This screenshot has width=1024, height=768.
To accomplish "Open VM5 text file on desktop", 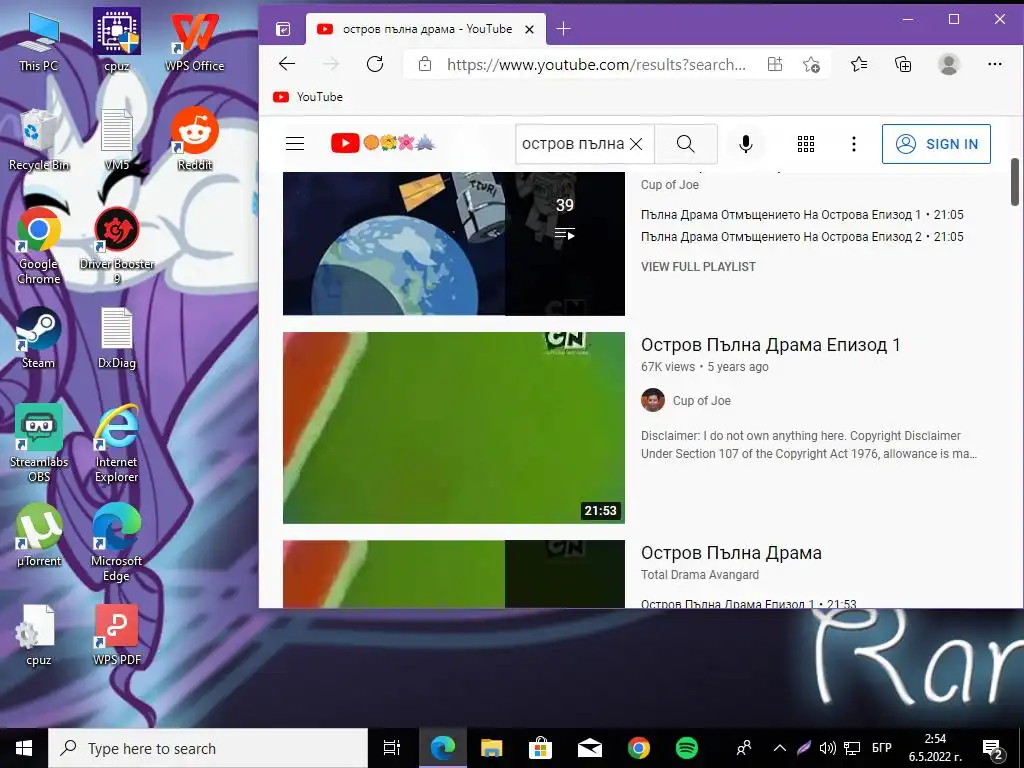I will click(x=117, y=140).
